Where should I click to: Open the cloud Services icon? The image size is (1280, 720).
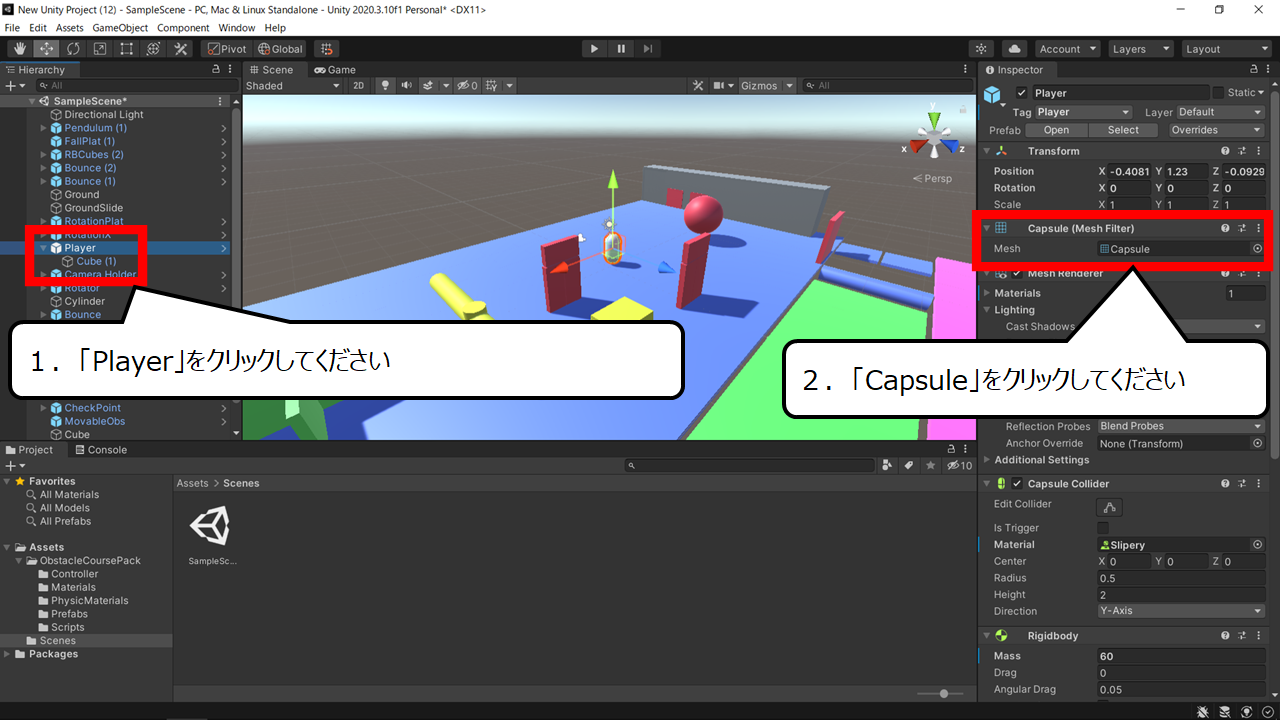(1014, 49)
